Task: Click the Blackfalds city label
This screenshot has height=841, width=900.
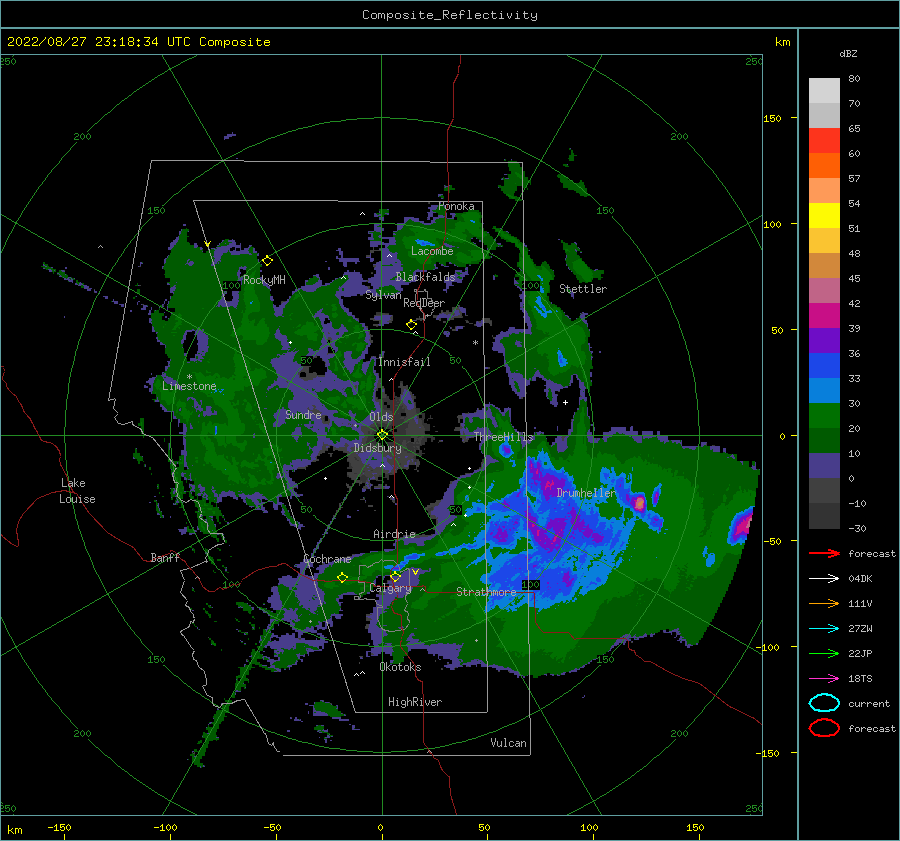Action: (x=425, y=277)
